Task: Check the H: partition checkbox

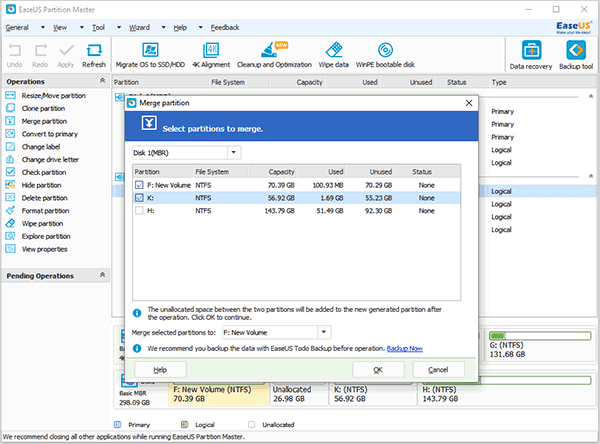Action: pyautogui.click(x=139, y=211)
